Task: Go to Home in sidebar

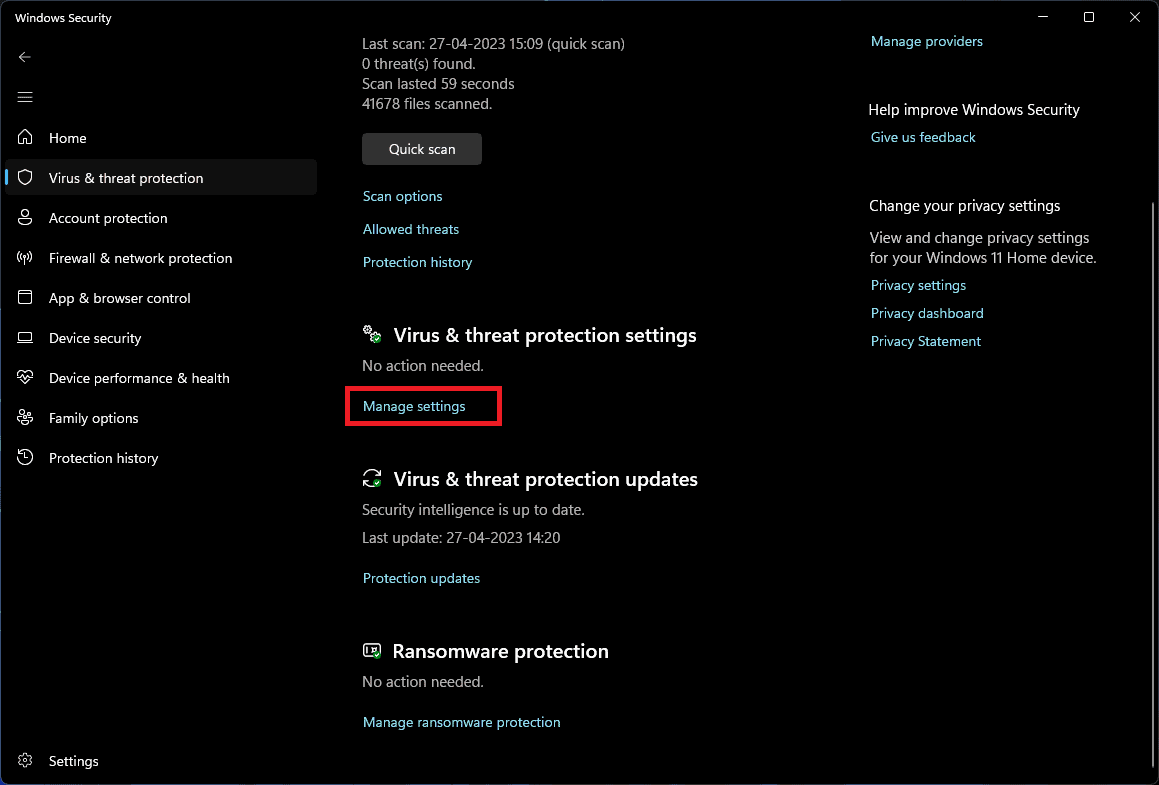Action: [x=161, y=137]
